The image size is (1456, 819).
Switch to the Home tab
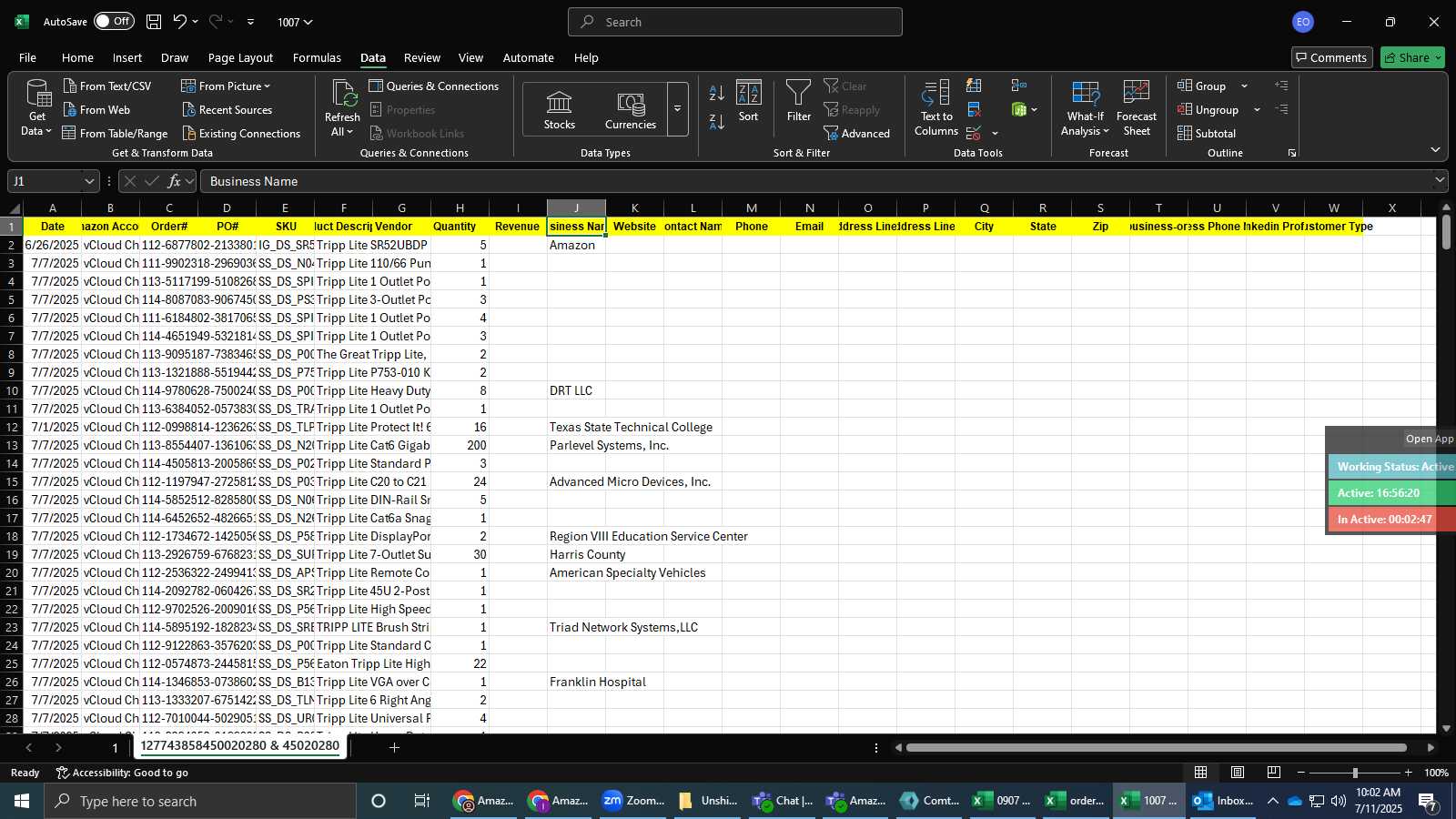point(77,57)
